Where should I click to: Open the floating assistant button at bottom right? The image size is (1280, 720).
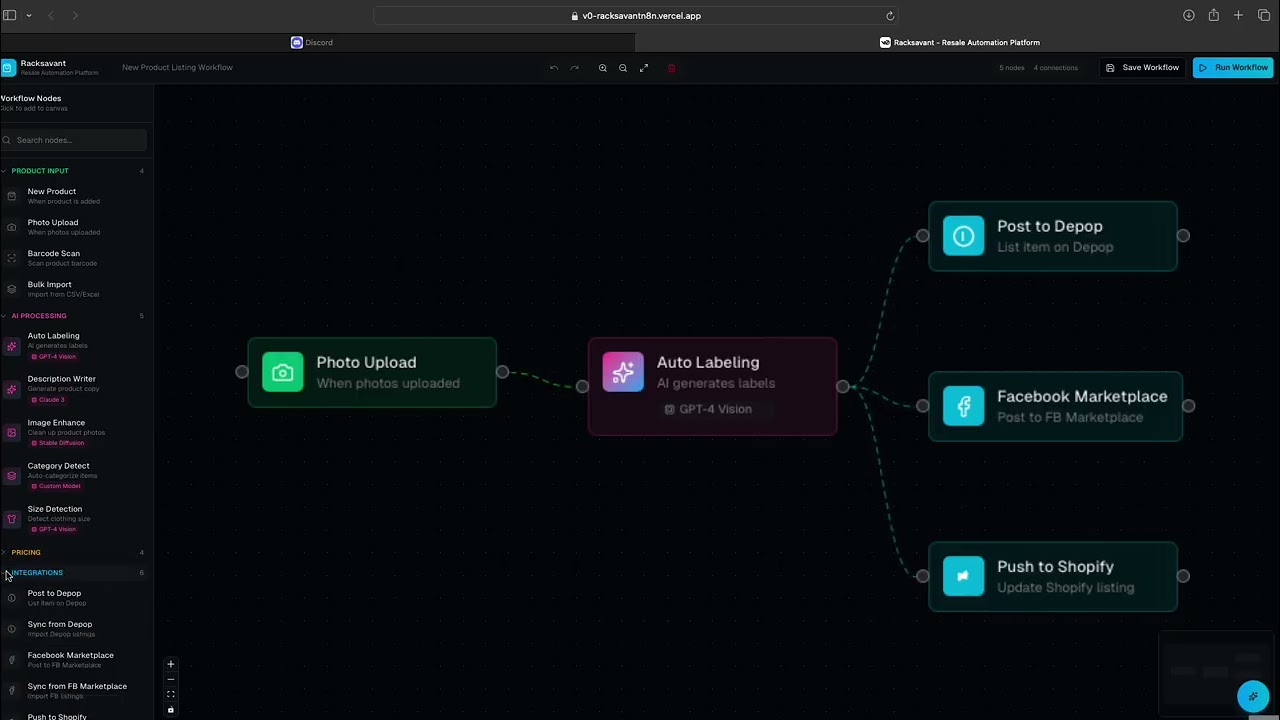point(1253,696)
